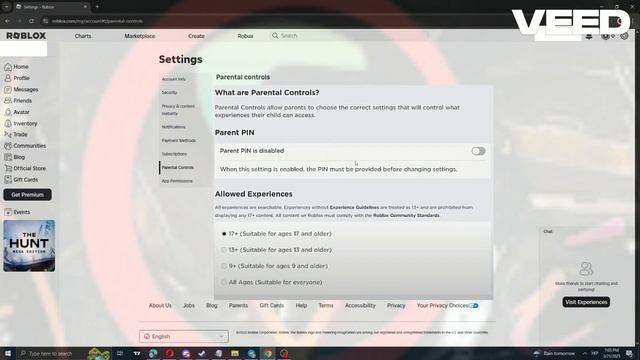Open the browser tab search dropdown
Screen dimensions: 640x360
(x=7, y=7)
